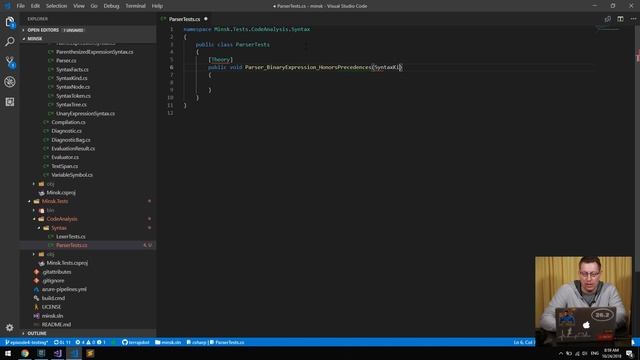640x360 pixels.
Task: Collapse the Minsk.Tests folder
Action: [88, 201]
